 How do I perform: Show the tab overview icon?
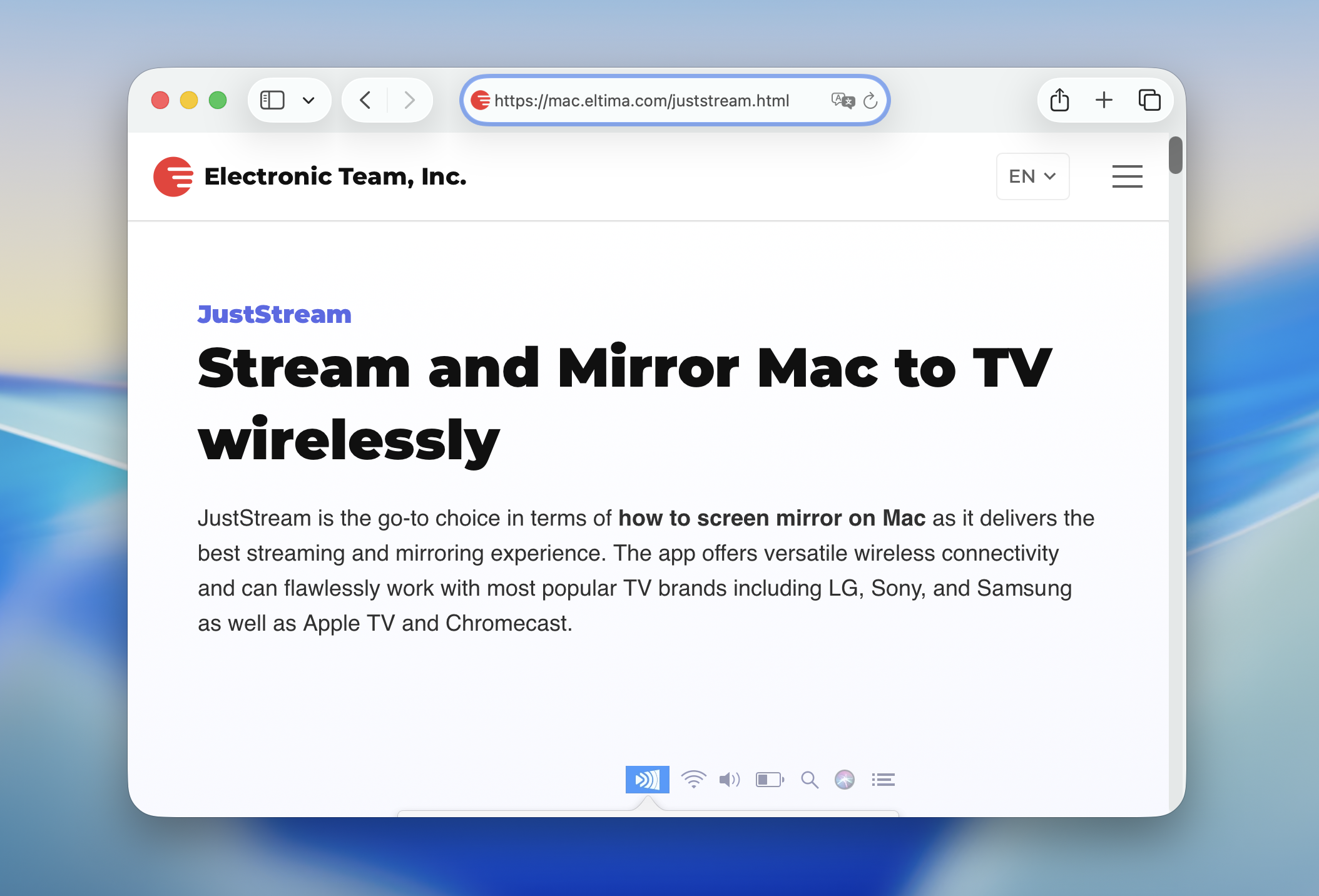point(1149,100)
